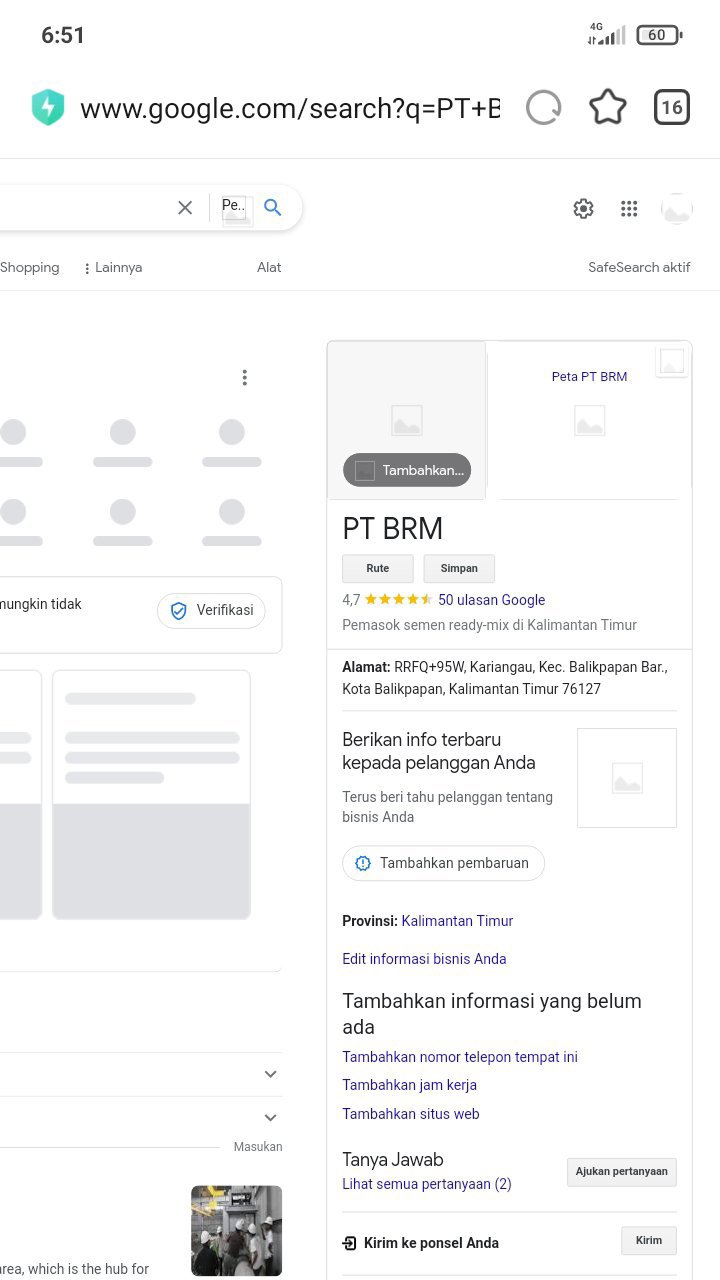Expand the first collapsed chevron row
This screenshot has width=720, height=1280.
click(x=270, y=1074)
